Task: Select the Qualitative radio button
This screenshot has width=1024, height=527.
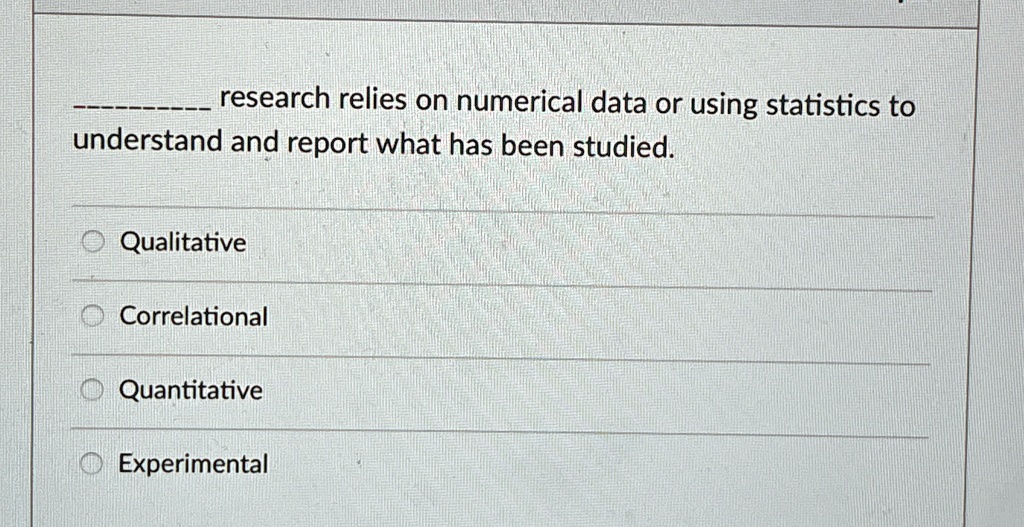Action: click(x=93, y=243)
